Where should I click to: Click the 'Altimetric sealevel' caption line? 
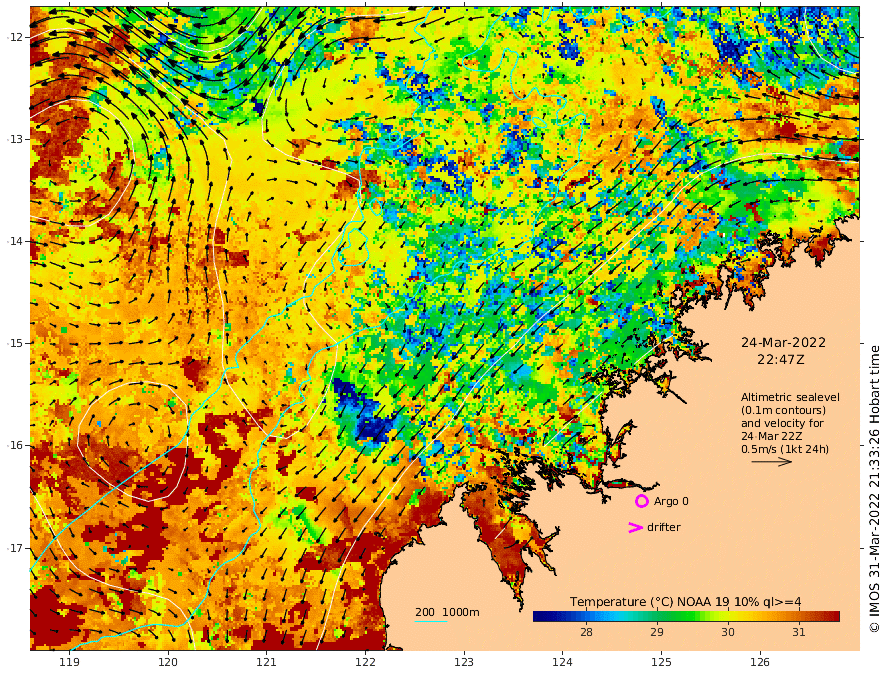[790, 397]
